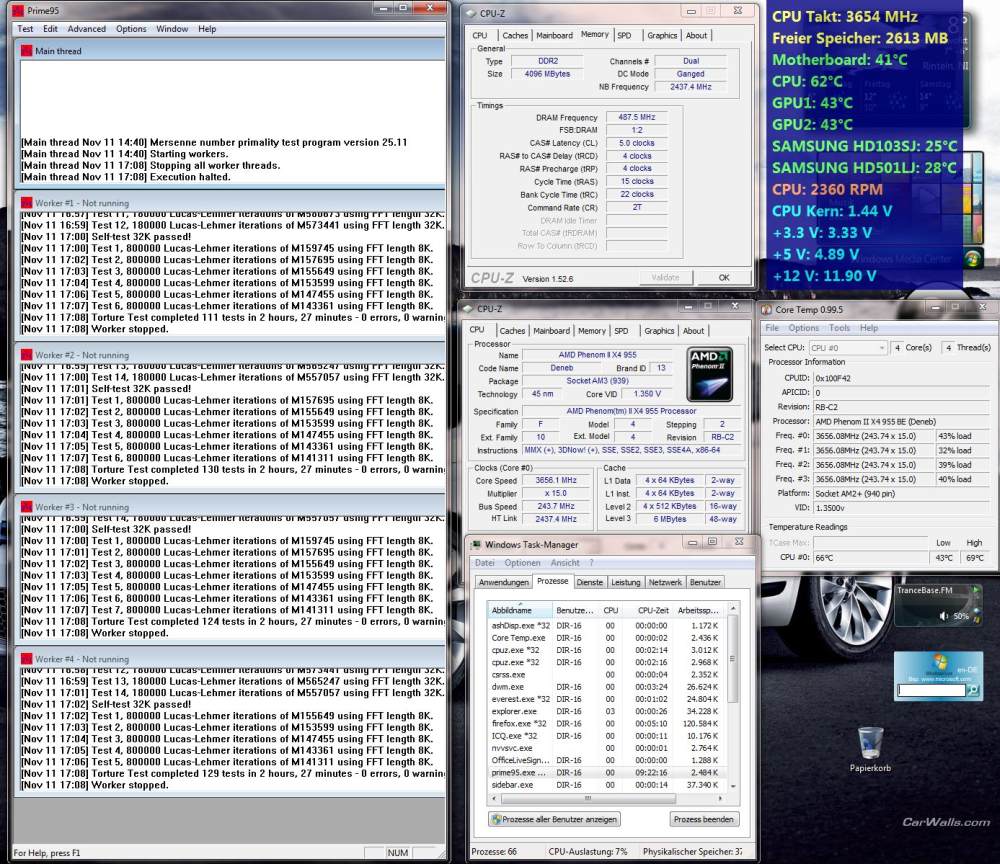Open the Ansicht menu in Task-Manager
The width and height of the screenshot is (1000, 864).
(565, 563)
